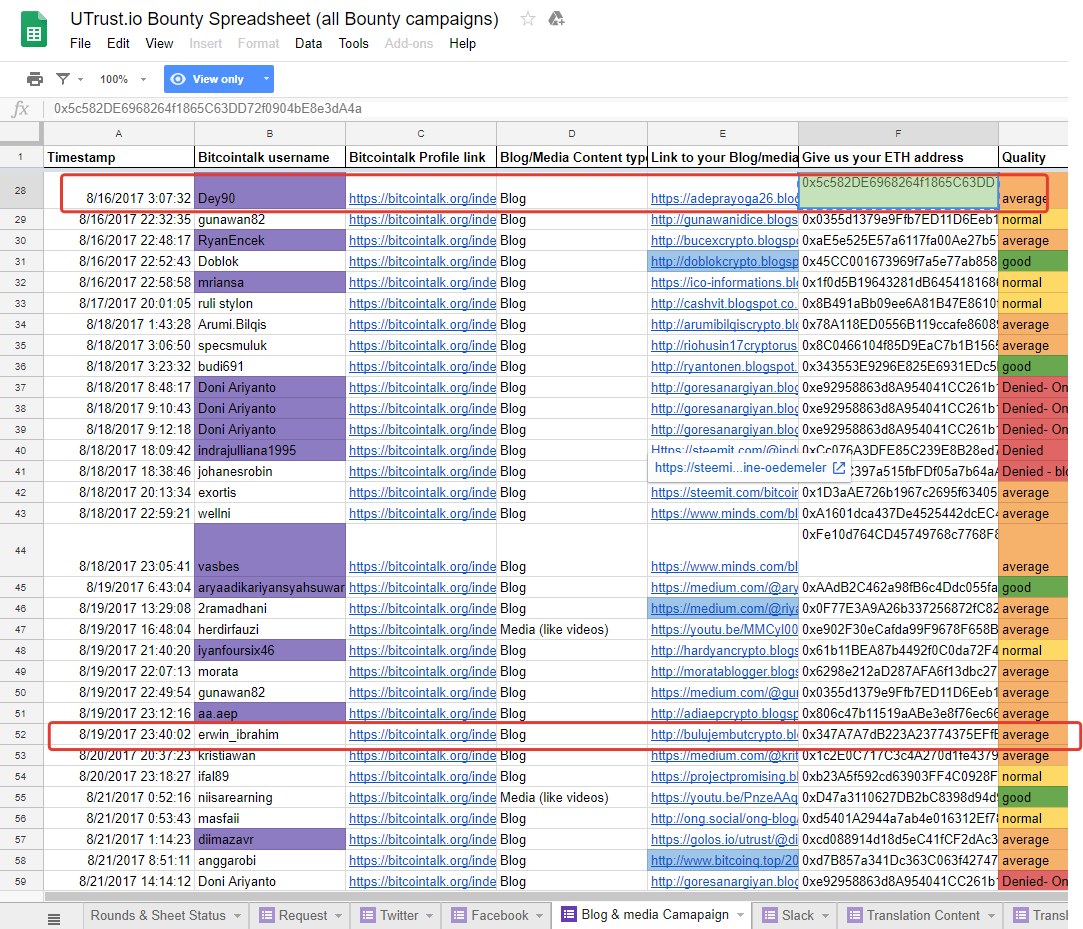Star the UTrust.io Bounty Spreadsheet

tap(528, 19)
